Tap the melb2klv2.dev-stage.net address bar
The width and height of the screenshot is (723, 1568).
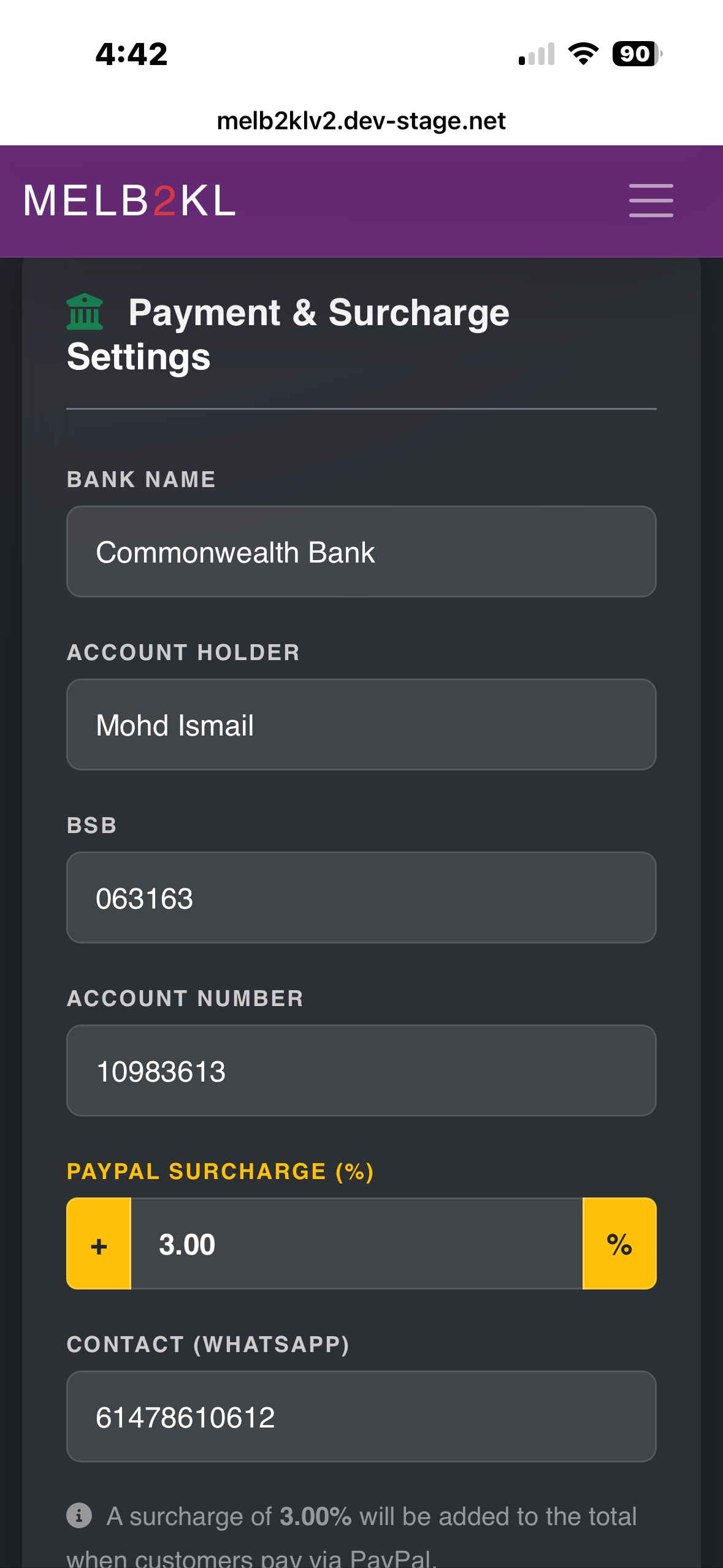(361, 121)
